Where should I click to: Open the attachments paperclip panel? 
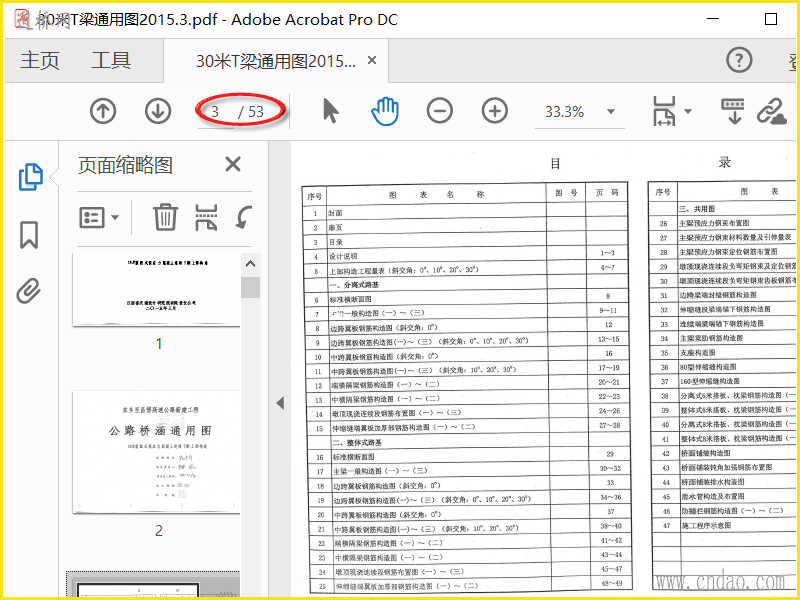point(29,291)
